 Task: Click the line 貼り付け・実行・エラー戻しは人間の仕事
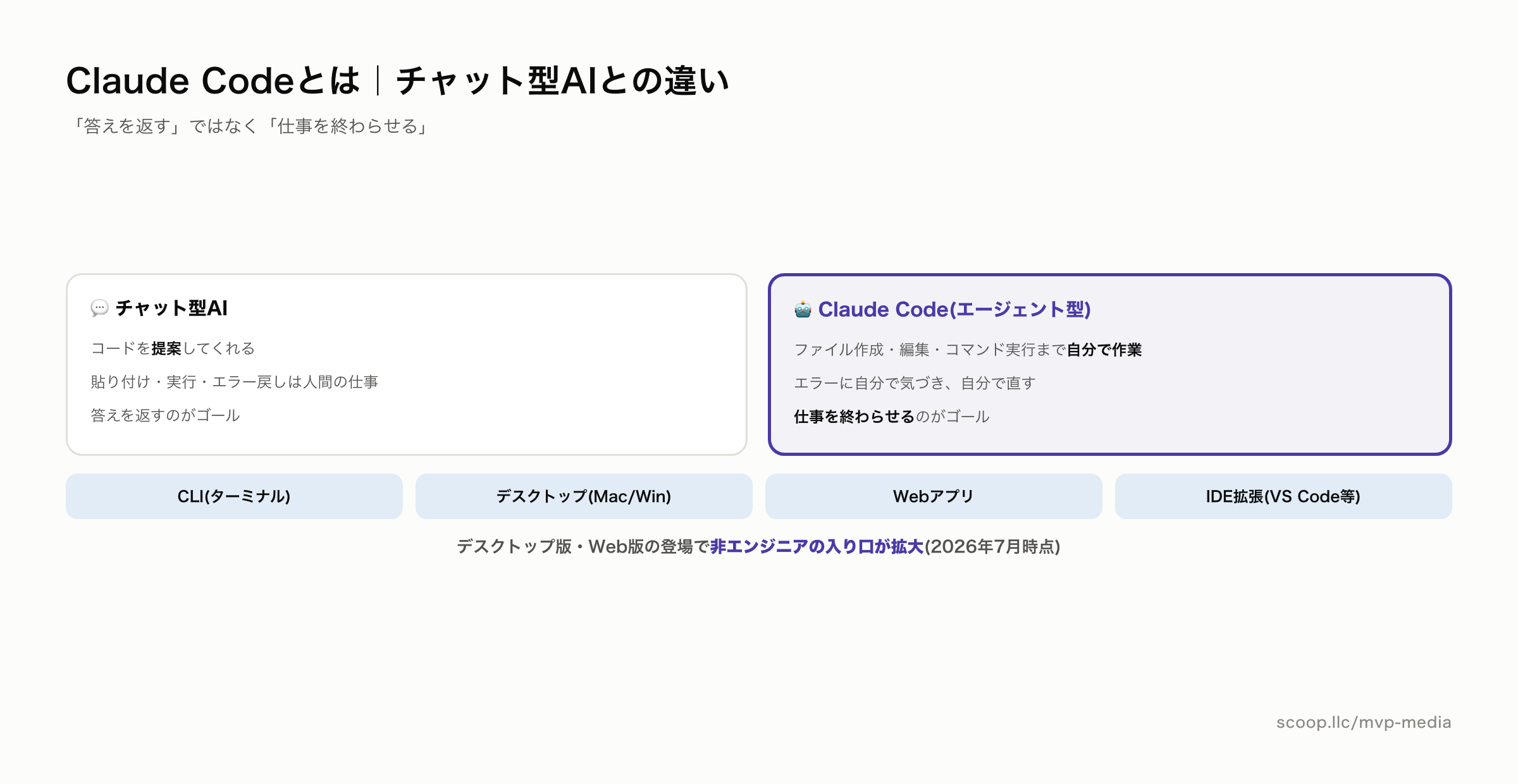(x=235, y=382)
